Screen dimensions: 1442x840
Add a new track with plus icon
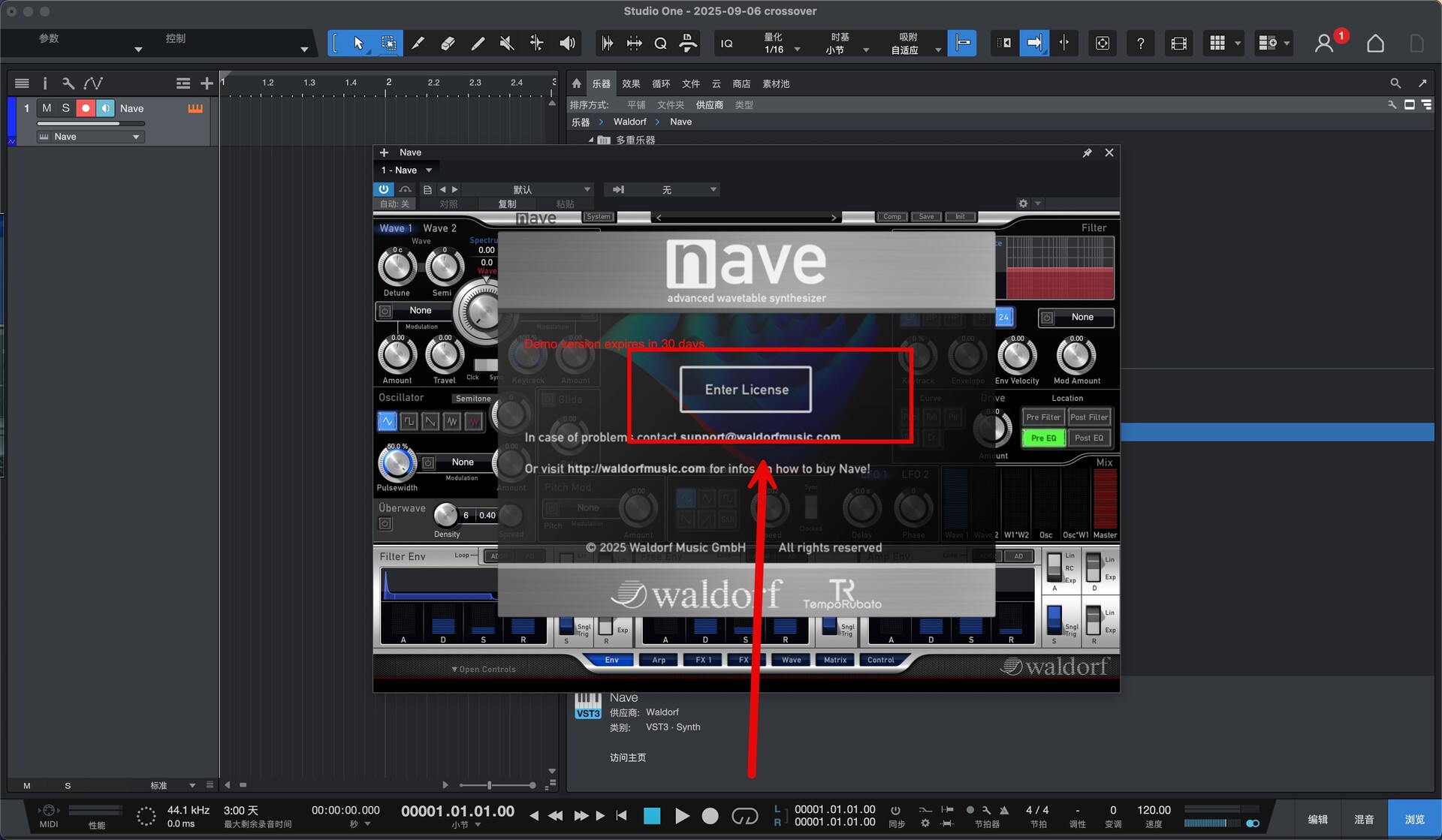207,83
